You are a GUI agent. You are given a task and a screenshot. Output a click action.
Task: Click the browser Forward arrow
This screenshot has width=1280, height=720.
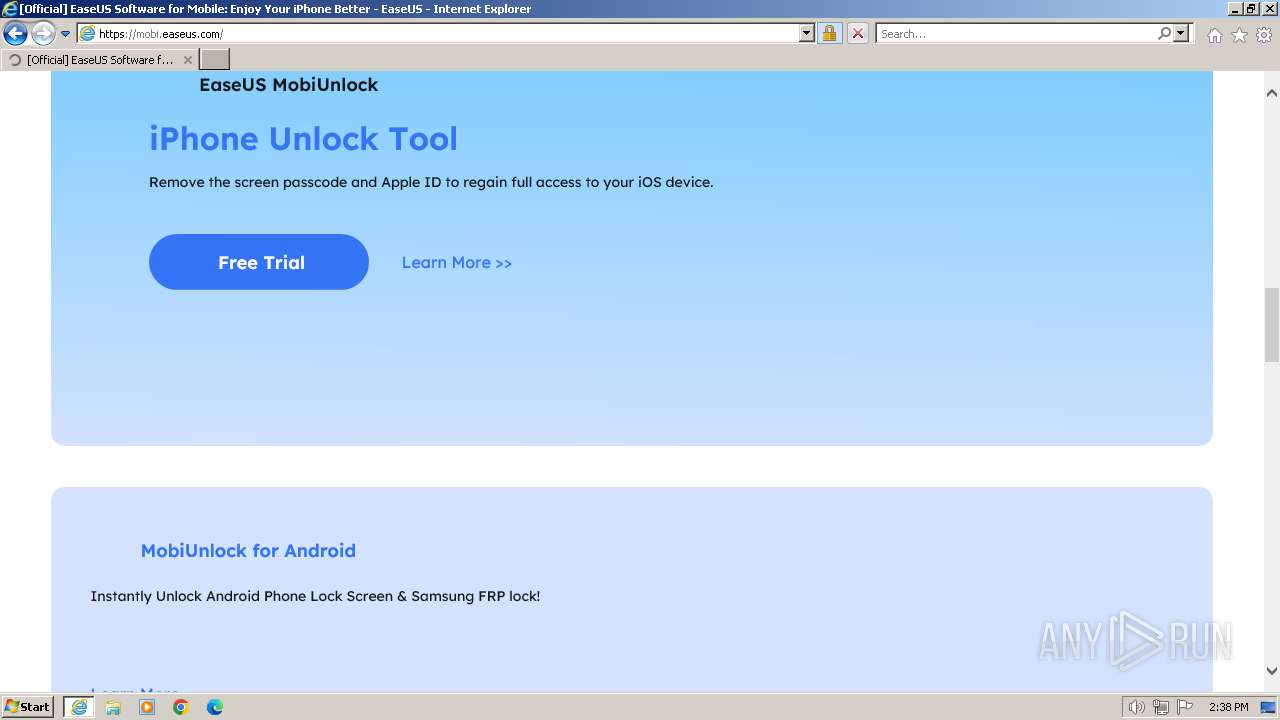click(x=43, y=34)
